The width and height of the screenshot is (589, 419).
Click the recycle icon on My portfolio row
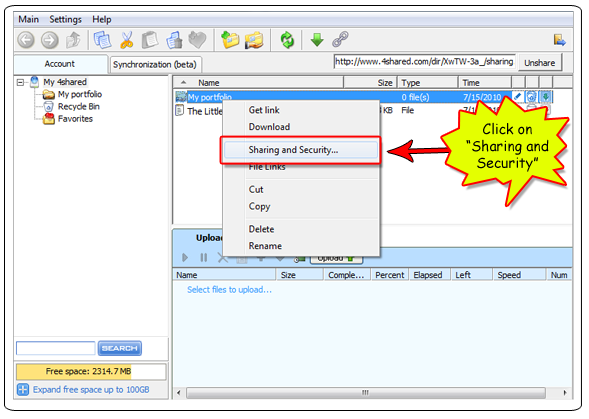(531, 97)
